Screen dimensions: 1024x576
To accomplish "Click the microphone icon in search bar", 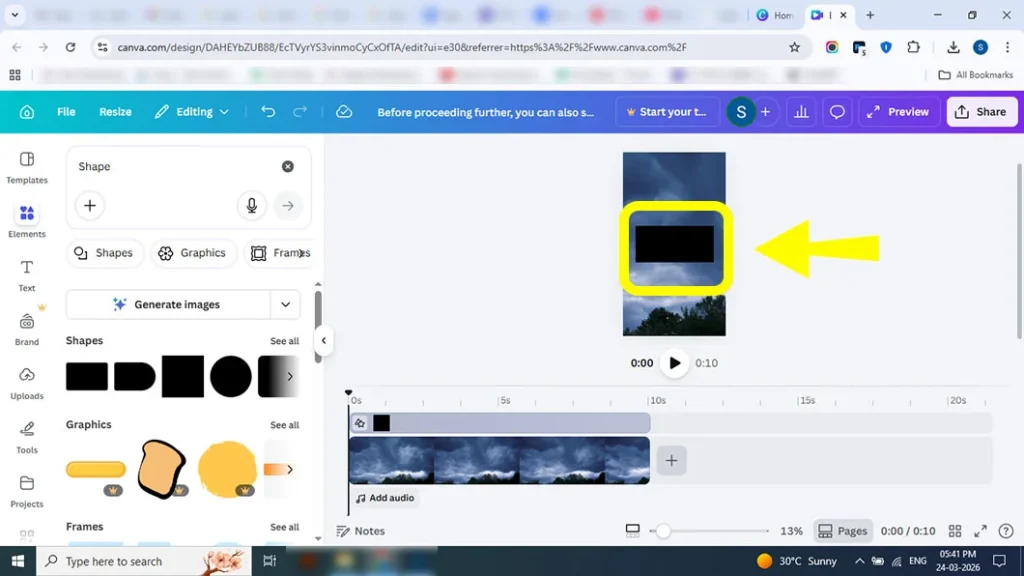I will (251, 205).
